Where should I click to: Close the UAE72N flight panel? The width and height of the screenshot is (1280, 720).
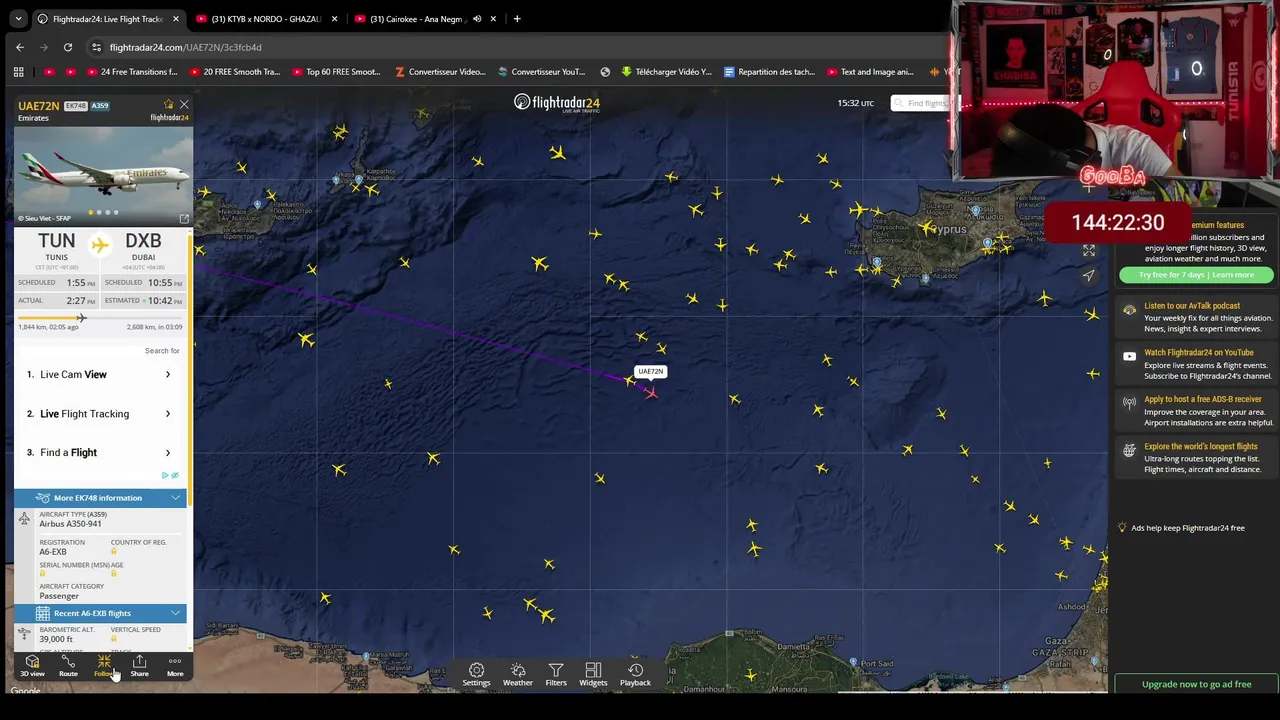[x=184, y=104]
